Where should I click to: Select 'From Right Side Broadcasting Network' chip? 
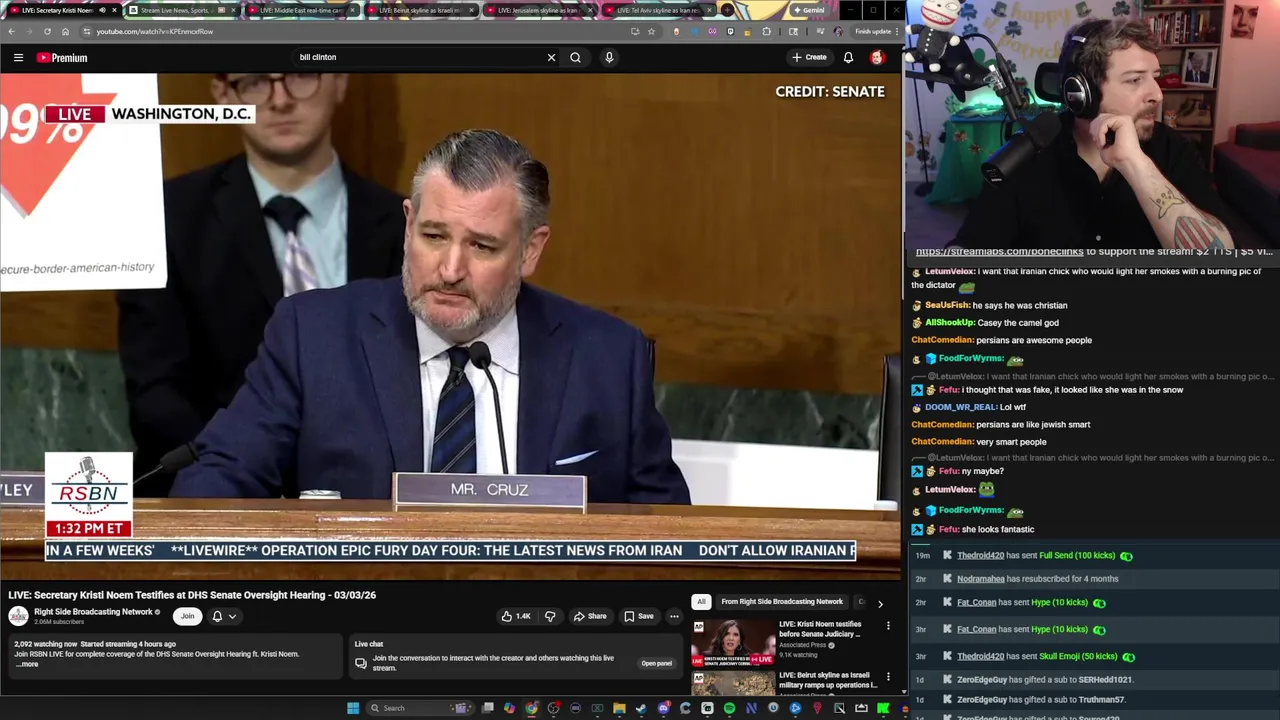tap(782, 602)
